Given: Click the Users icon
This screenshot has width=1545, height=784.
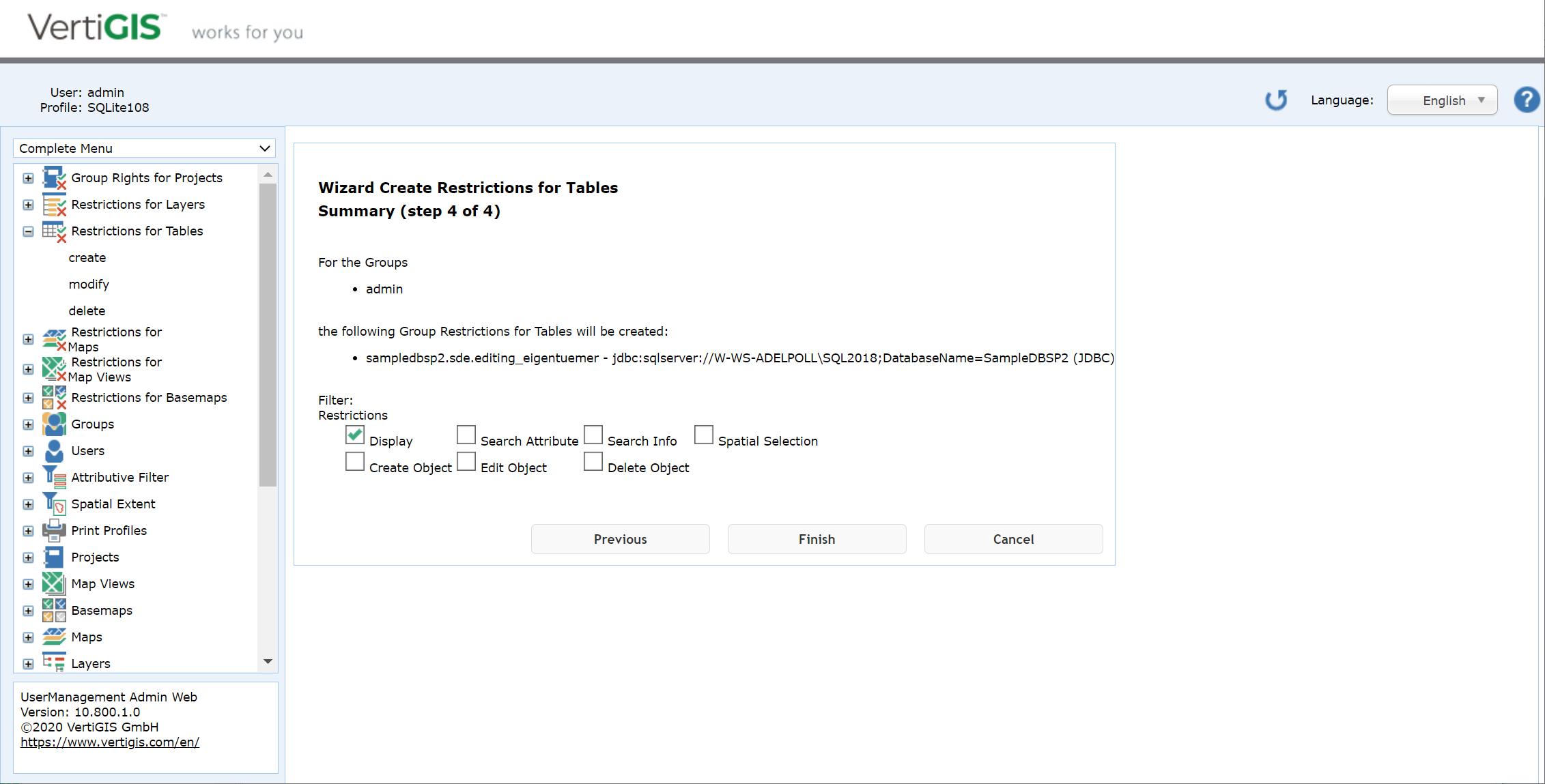Looking at the screenshot, I should [54, 450].
